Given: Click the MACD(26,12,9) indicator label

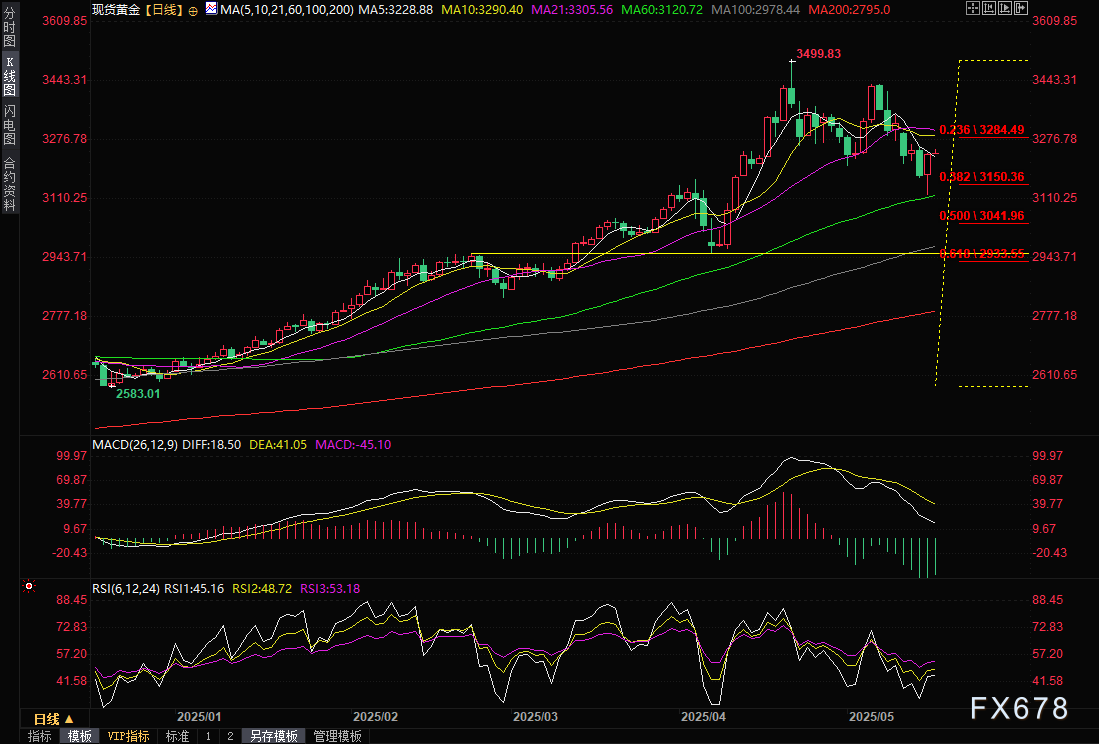Looking at the screenshot, I should [x=133, y=444].
